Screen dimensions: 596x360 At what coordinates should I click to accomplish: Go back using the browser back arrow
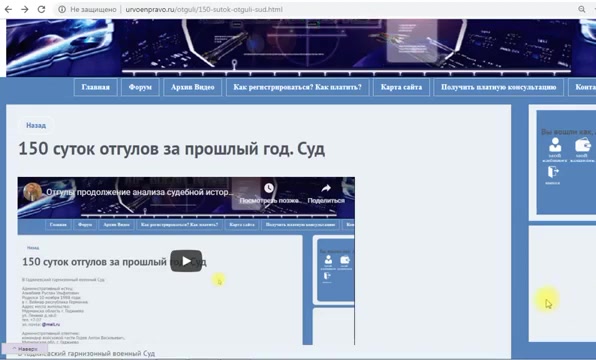coord(8,10)
